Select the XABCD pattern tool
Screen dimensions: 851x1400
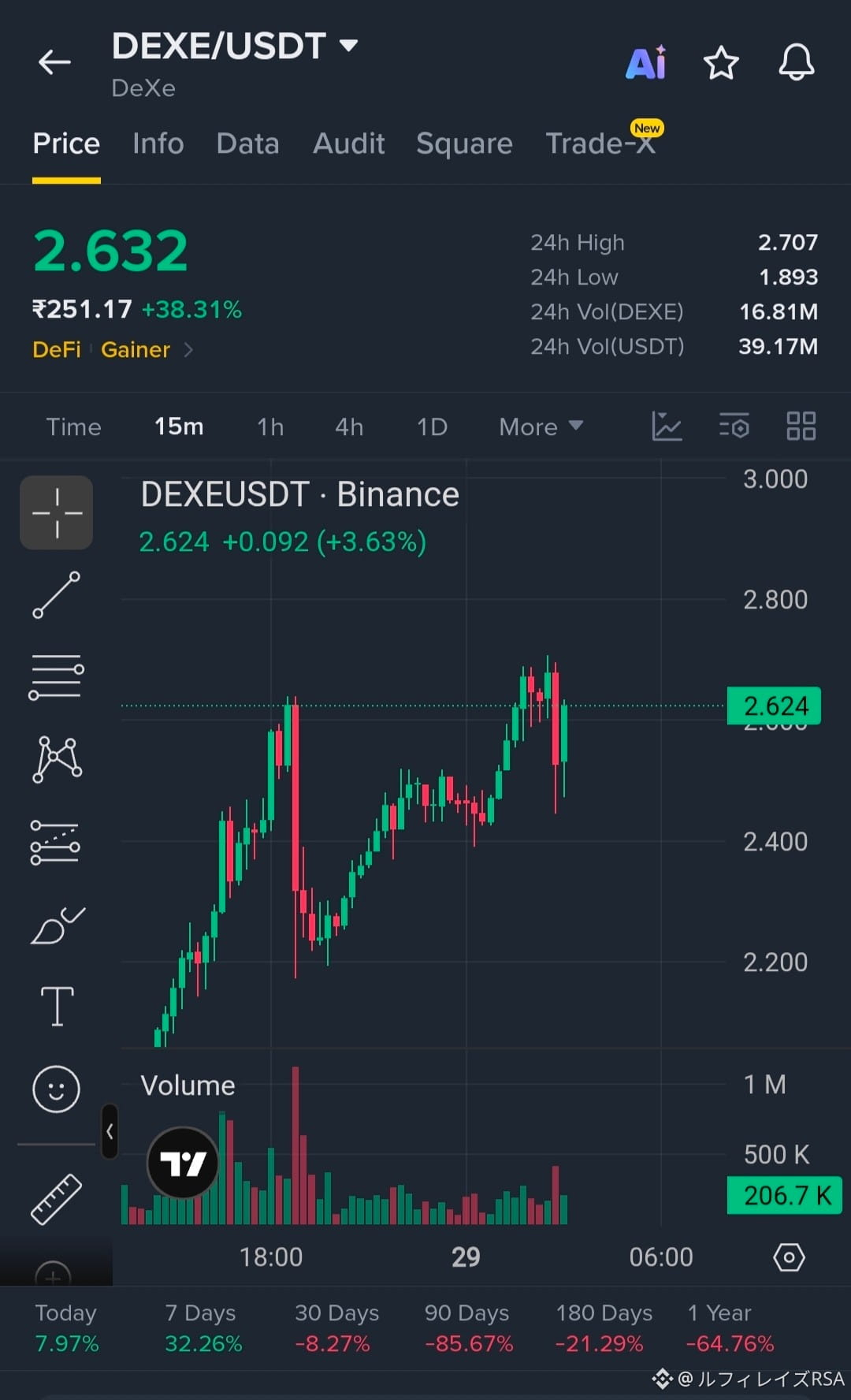[x=57, y=759]
